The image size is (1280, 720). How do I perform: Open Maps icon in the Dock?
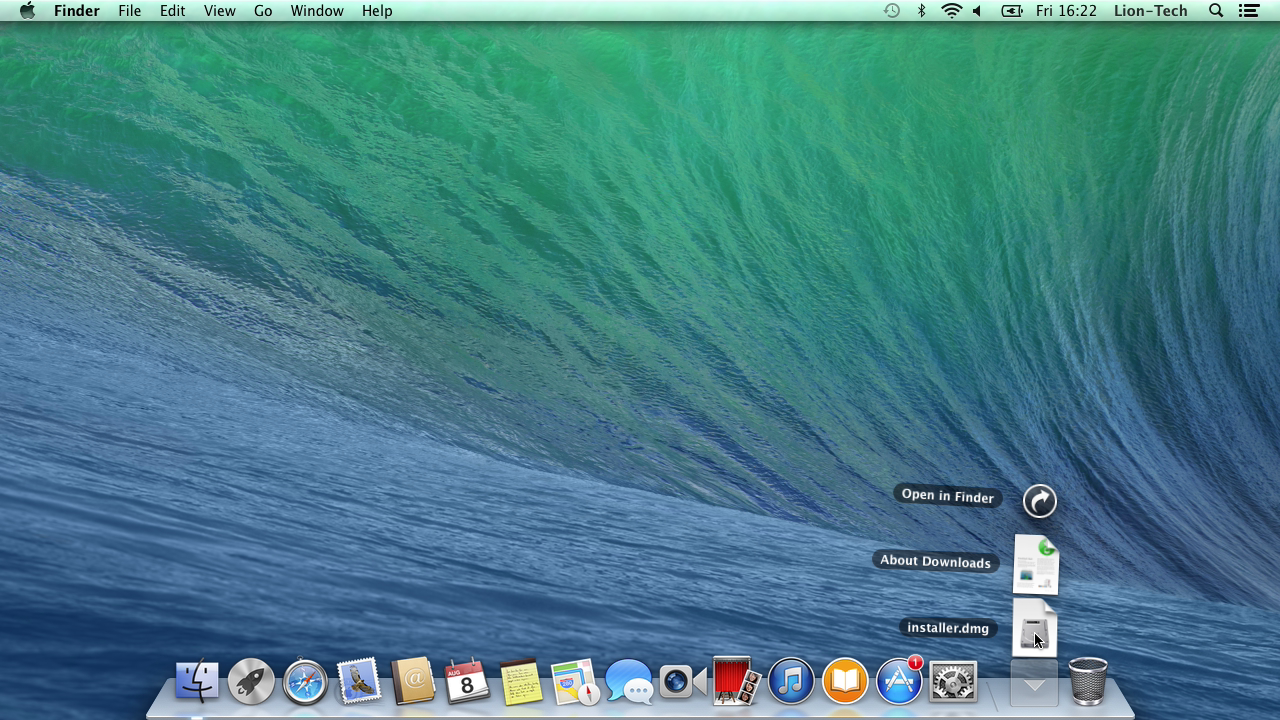click(575, 682)
